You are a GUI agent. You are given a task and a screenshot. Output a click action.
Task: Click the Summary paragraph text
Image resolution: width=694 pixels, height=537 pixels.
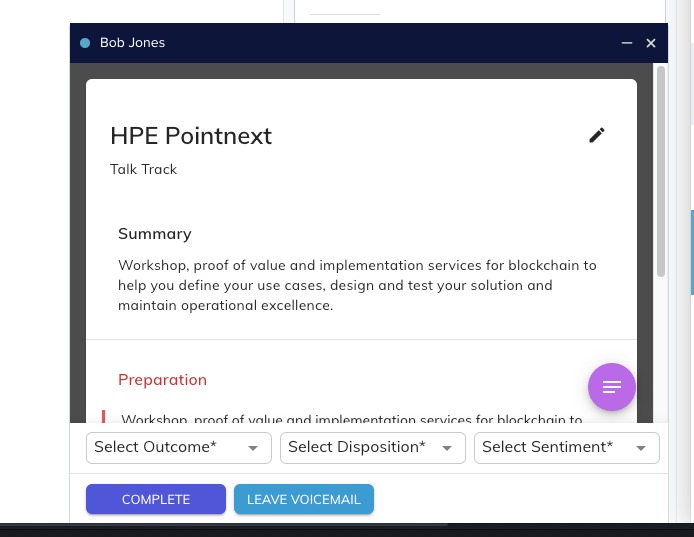pyautogui.click(x=357, y=285)
